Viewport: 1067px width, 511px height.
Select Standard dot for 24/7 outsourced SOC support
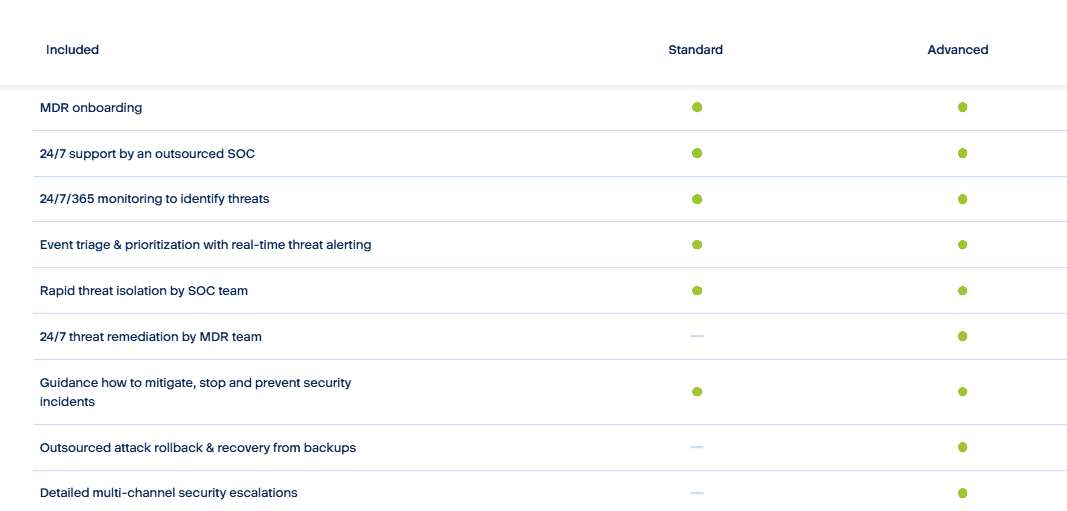coord(697,153)
